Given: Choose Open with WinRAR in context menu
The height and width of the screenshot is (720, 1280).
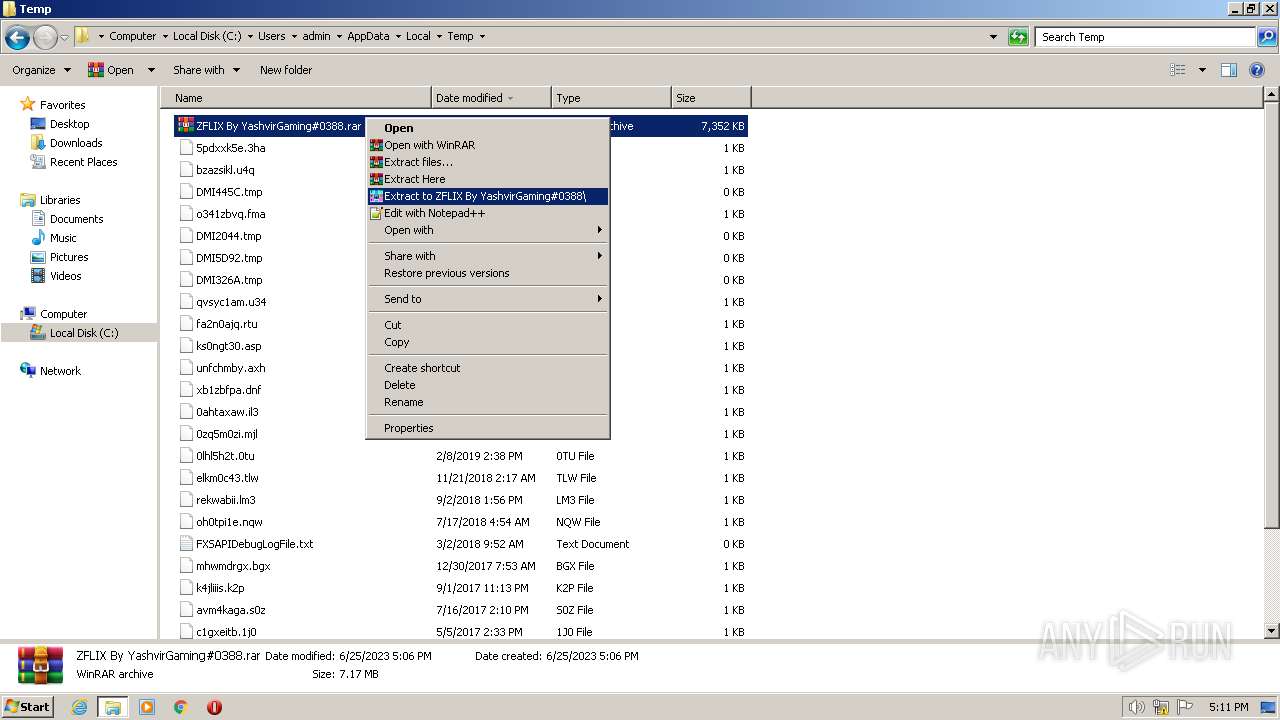Looking at the screenshot, I should (488, 145).
